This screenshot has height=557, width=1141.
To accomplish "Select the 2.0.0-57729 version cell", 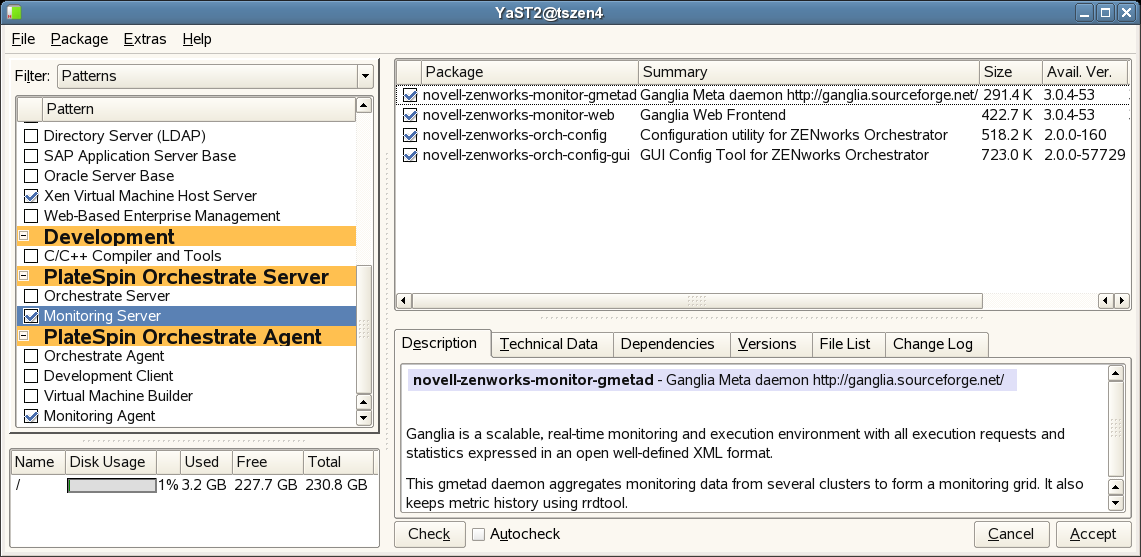I will (x=1085, y=155).
